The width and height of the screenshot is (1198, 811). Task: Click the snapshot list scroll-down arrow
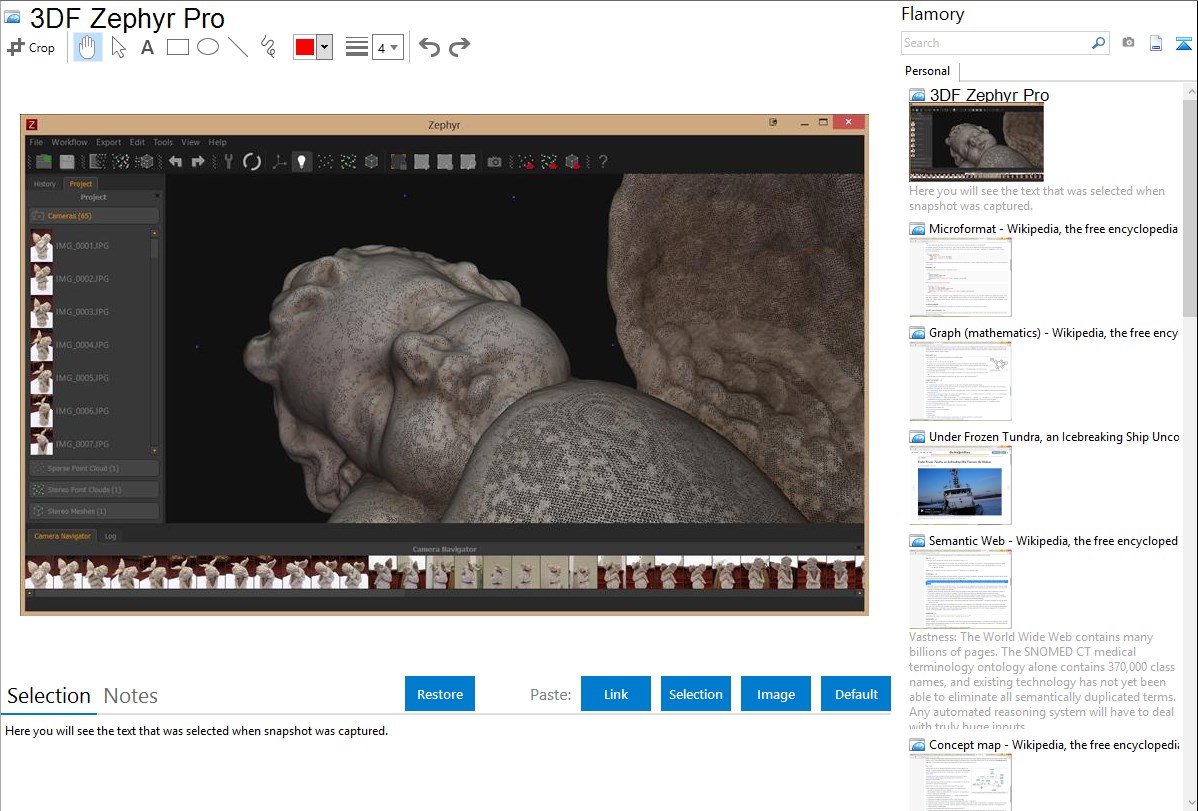[x=1190, y=803]
